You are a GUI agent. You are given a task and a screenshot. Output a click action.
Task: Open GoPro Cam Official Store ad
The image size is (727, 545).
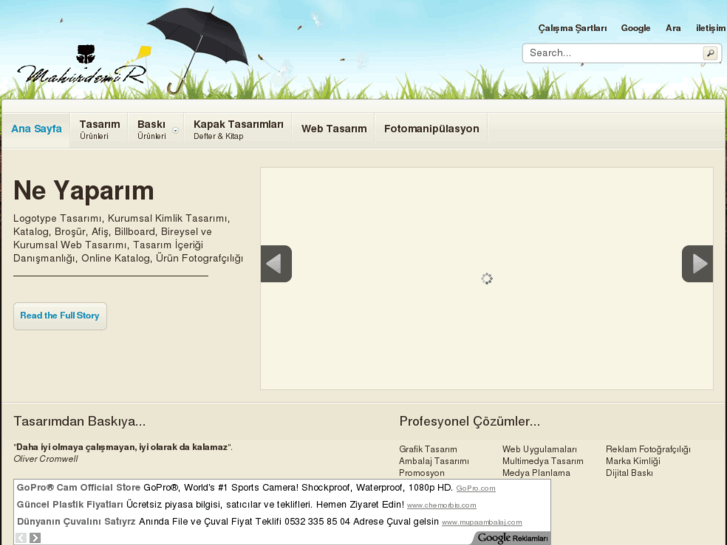click(78, 487)
